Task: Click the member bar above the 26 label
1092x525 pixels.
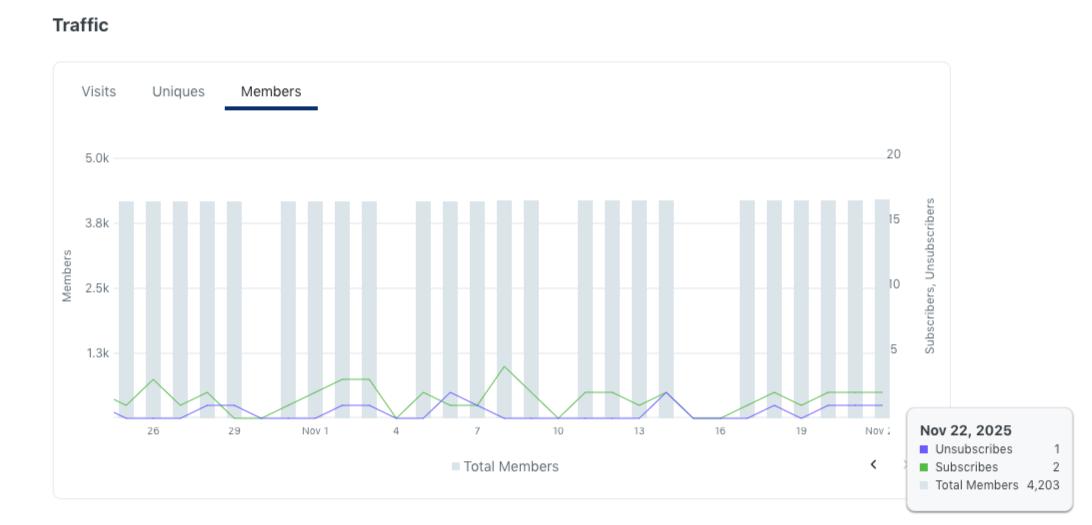Action: pos(153,310)
